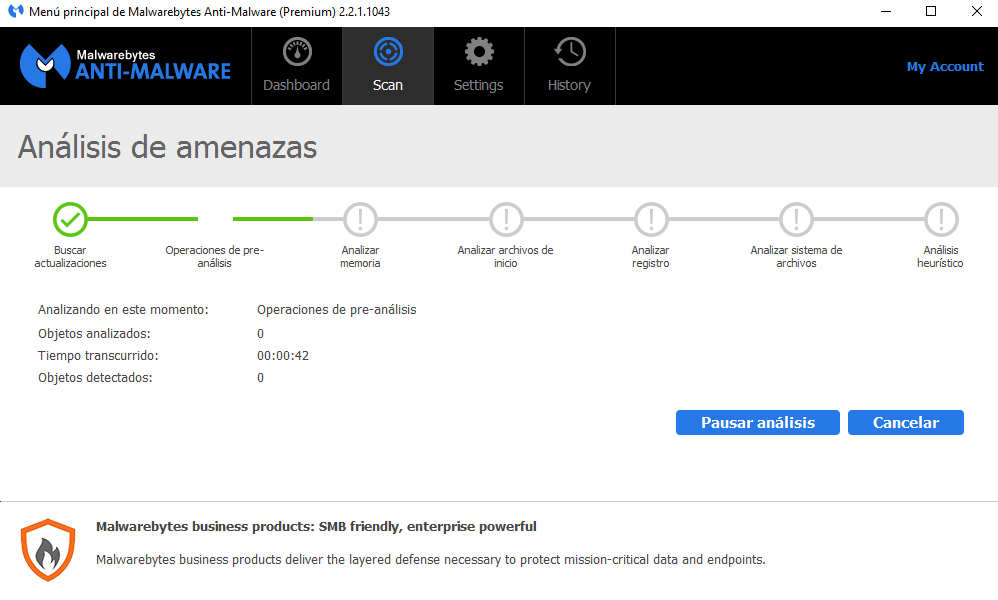Close the Malwarebytes window
Screen dimensions: 998x600
point(976,11)
